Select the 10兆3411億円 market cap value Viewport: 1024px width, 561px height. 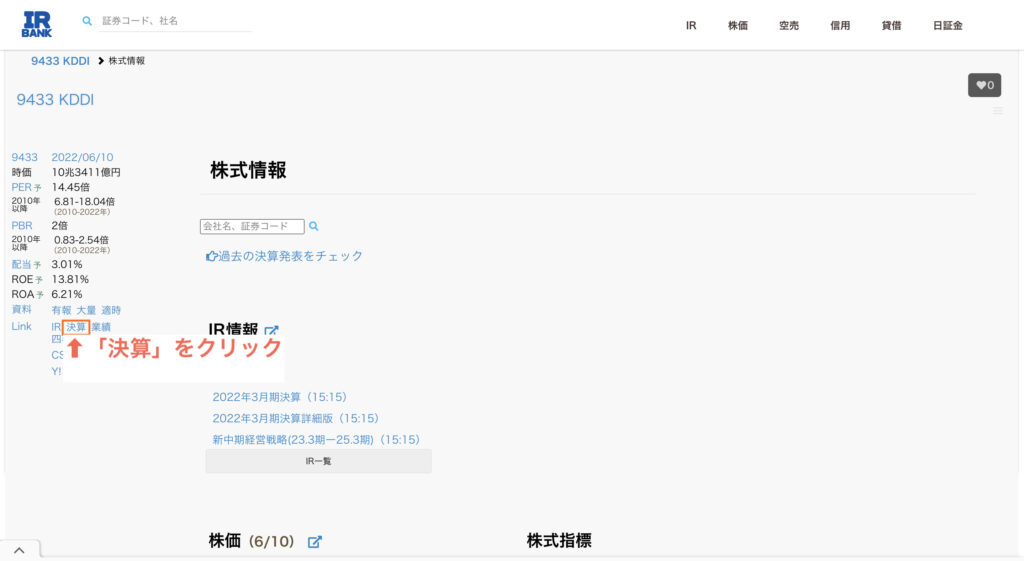click(86, 172)
